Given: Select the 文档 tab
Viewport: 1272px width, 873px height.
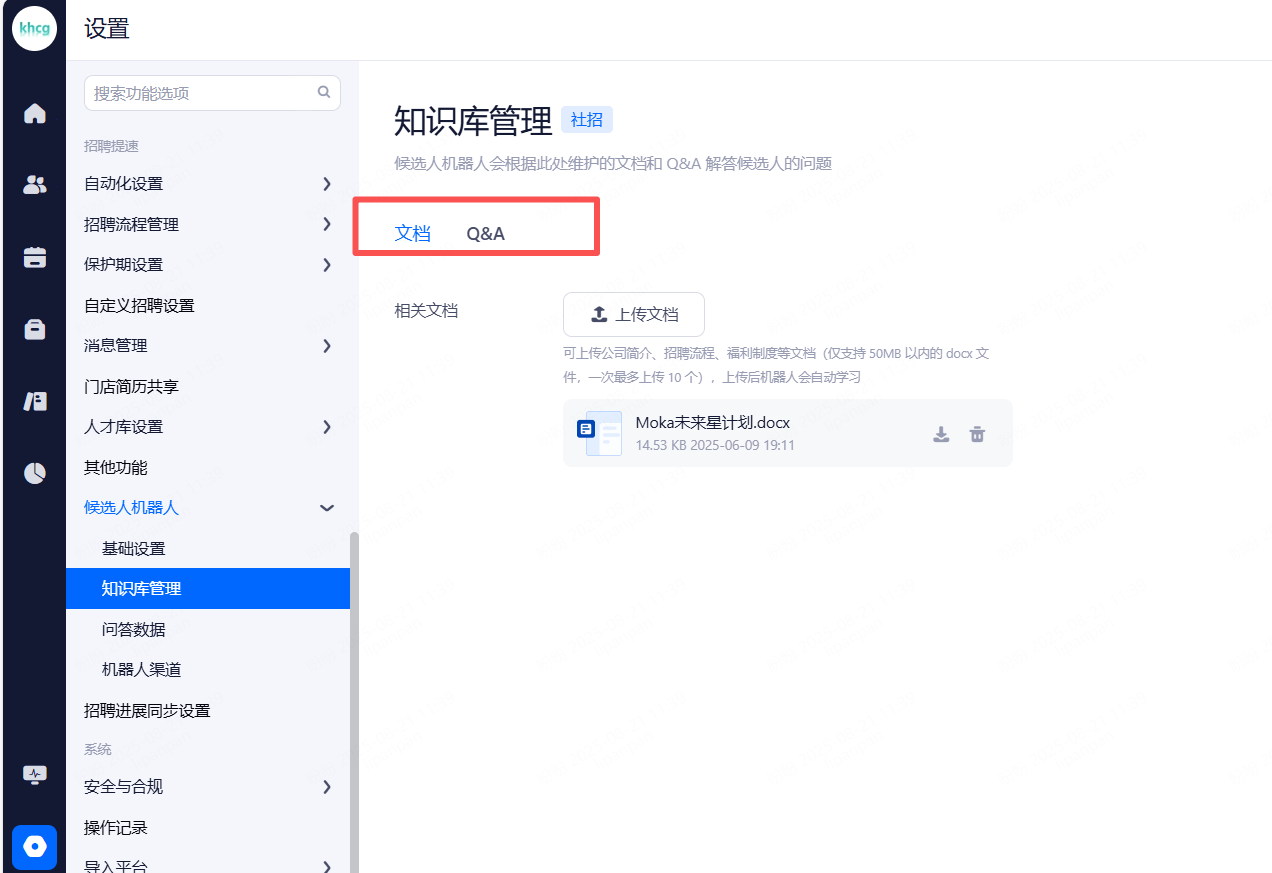Looking at the screenshot, I should (412, 234).
